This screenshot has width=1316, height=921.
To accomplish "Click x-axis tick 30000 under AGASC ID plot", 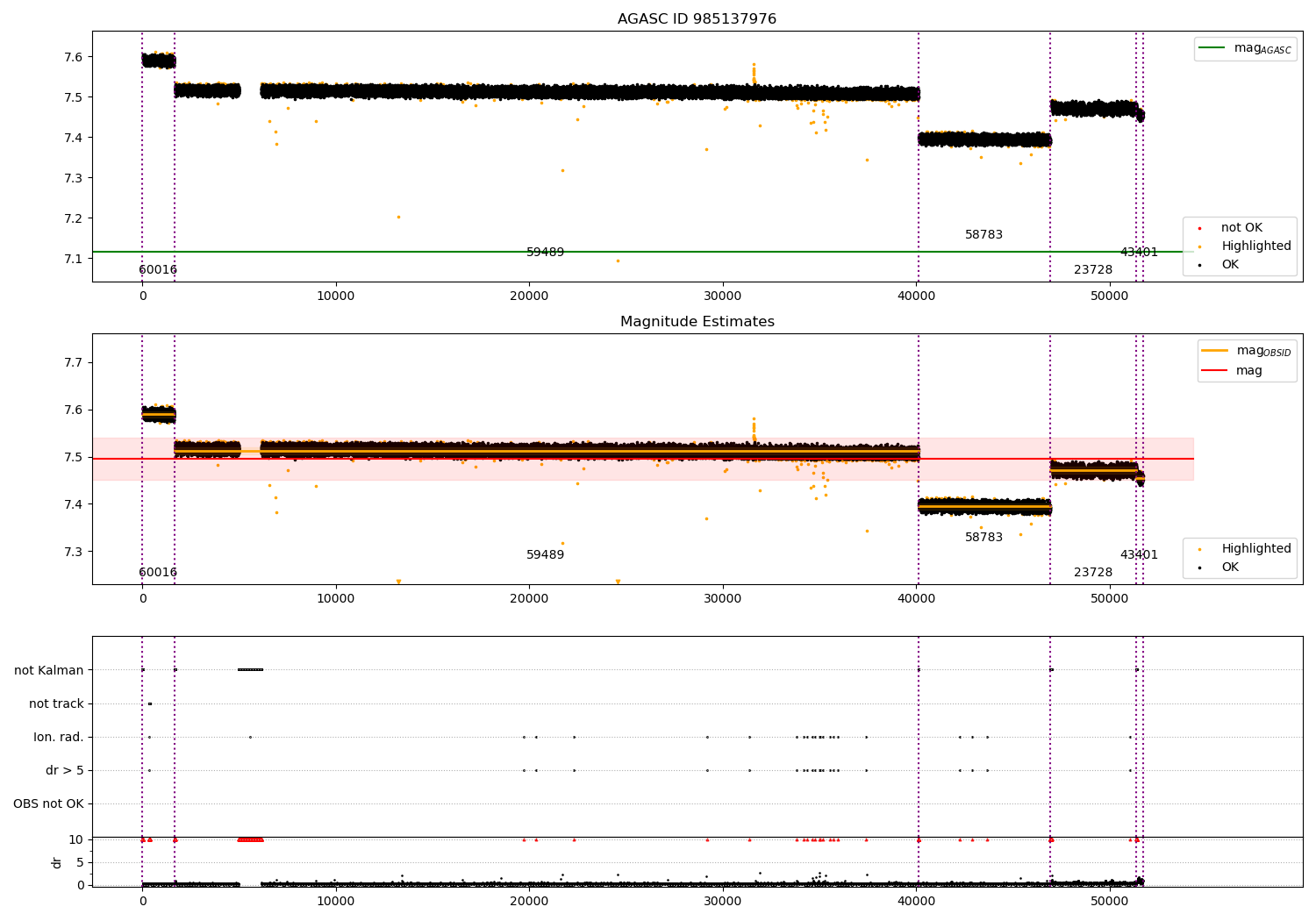I will pos(723,296).
